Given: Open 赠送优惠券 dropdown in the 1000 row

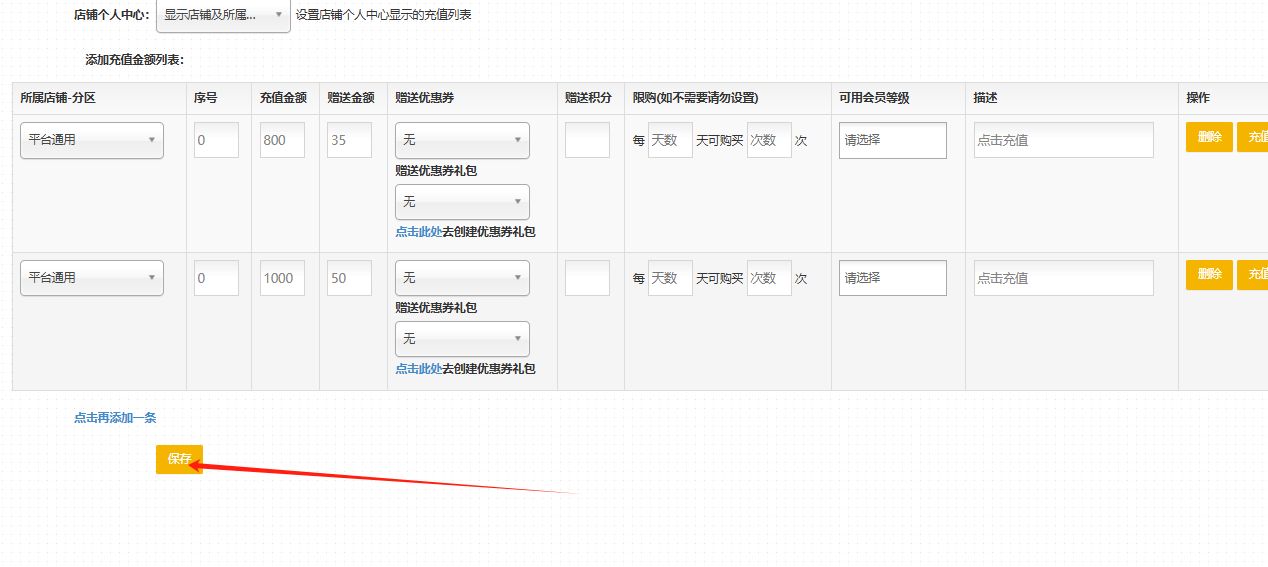Looking at the screenshot, I should tap(462, 278).
